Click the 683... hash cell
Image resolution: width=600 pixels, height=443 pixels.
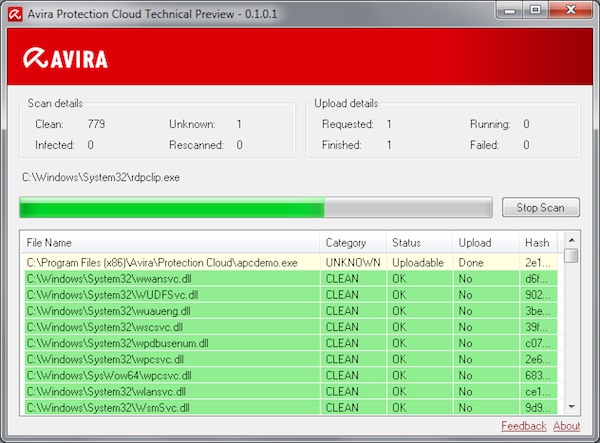pos(538,375)
